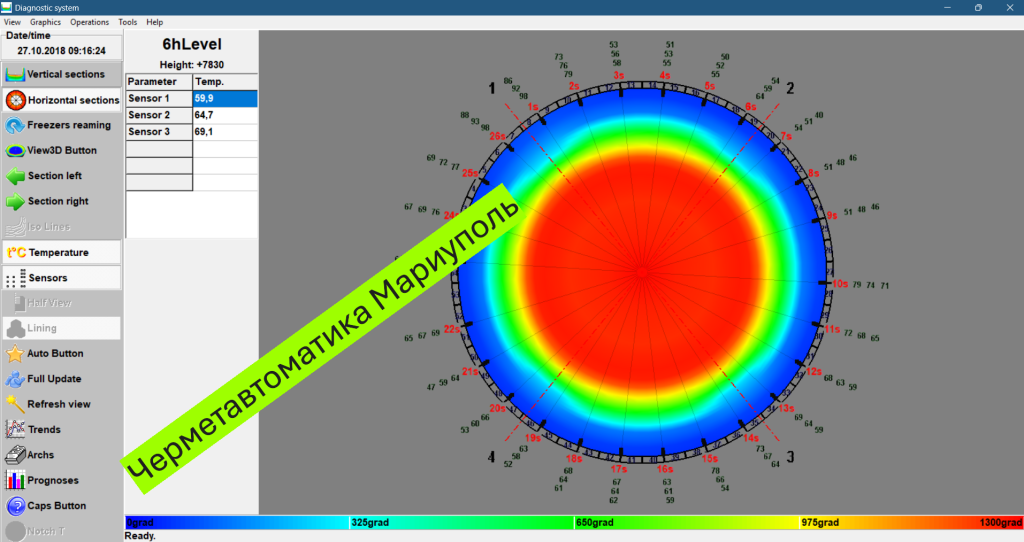1024x542 pixels.
Task: Click the Temperature t°C icon
Action: click(16, 252)
